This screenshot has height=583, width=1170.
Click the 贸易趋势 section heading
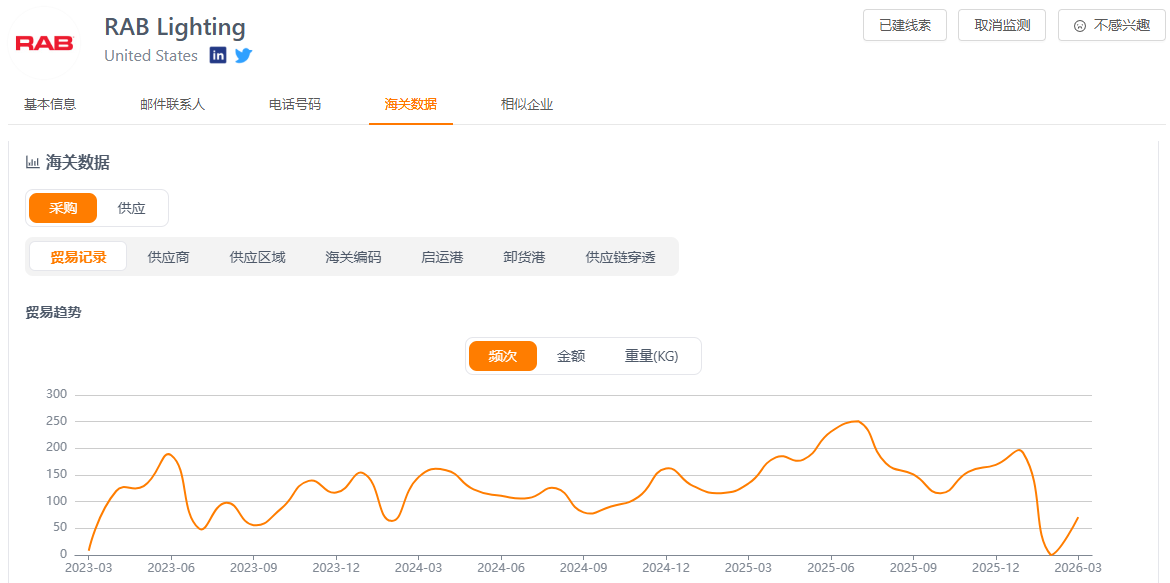coord(53,312)
